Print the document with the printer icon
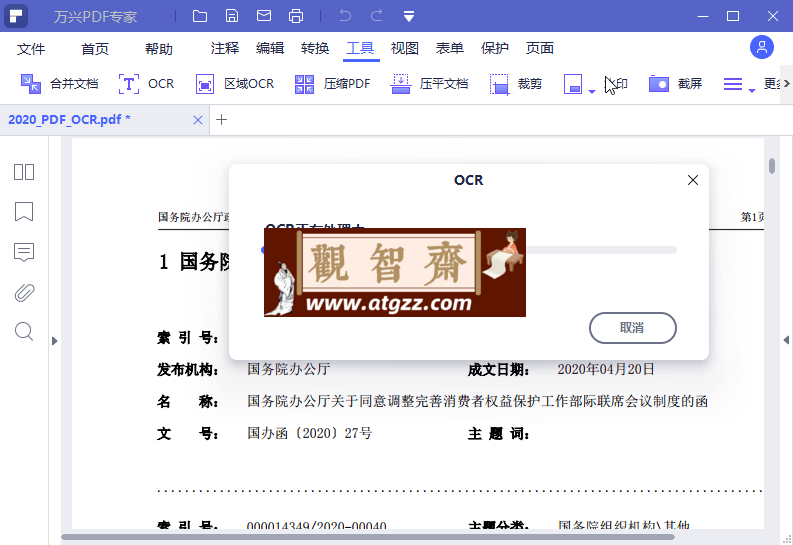Image resolution: width=793 pixels, height=545 pixels. (x=296, y=16)
